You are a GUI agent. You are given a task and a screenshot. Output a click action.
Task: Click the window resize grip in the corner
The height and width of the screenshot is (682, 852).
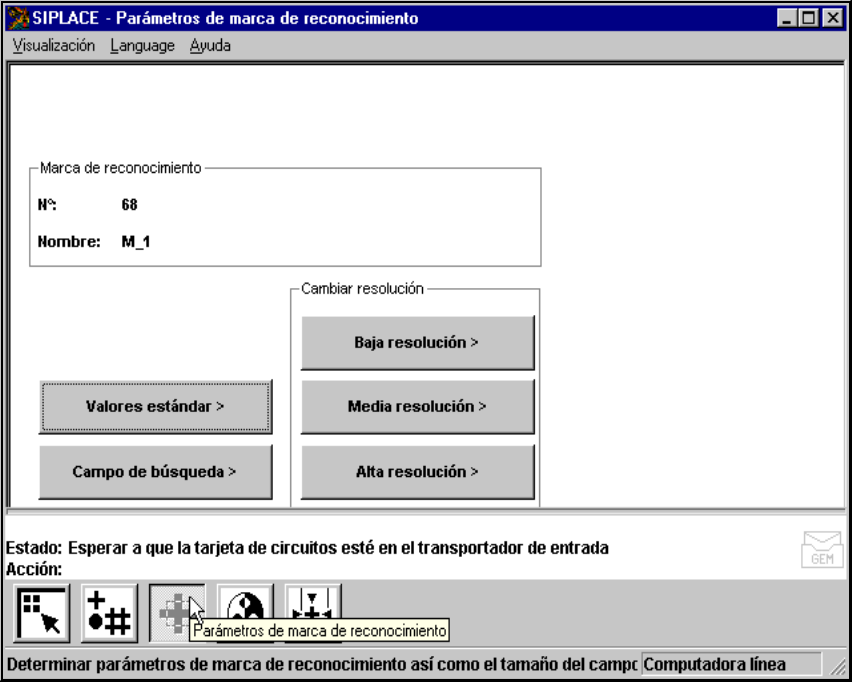tap(838, 666)
